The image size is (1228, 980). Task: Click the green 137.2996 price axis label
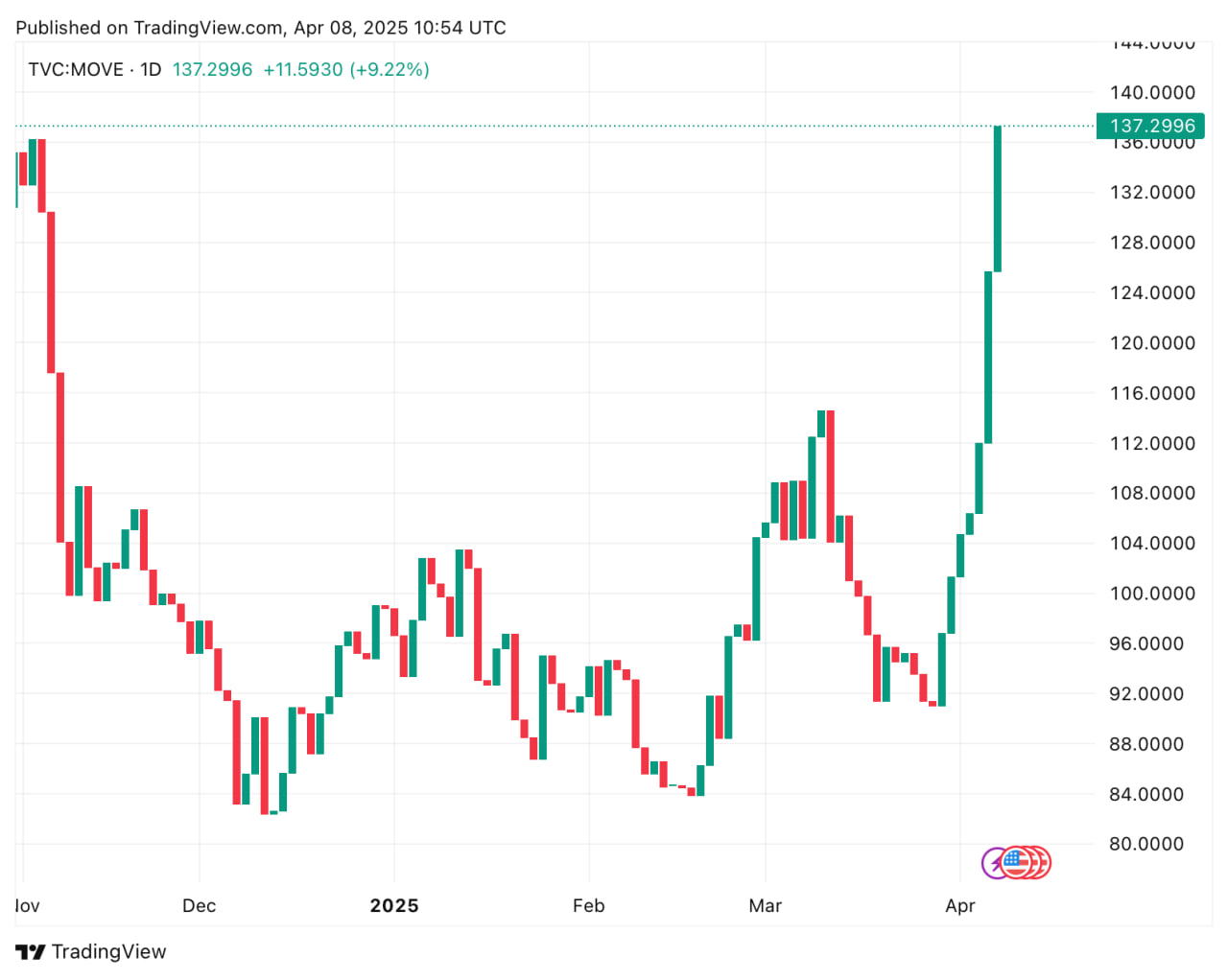point(1151,126)
